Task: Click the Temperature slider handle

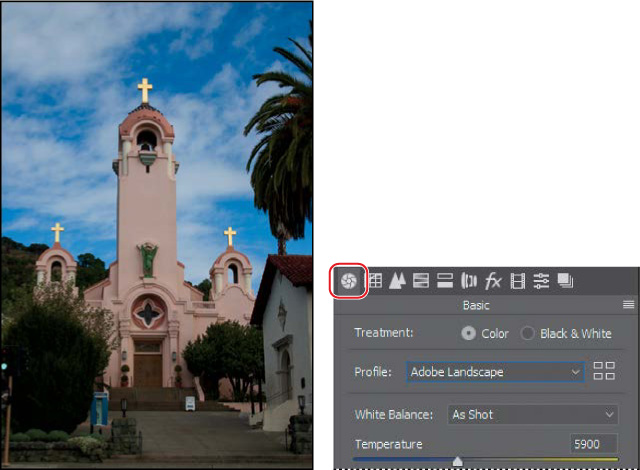Action: (458, 461)
